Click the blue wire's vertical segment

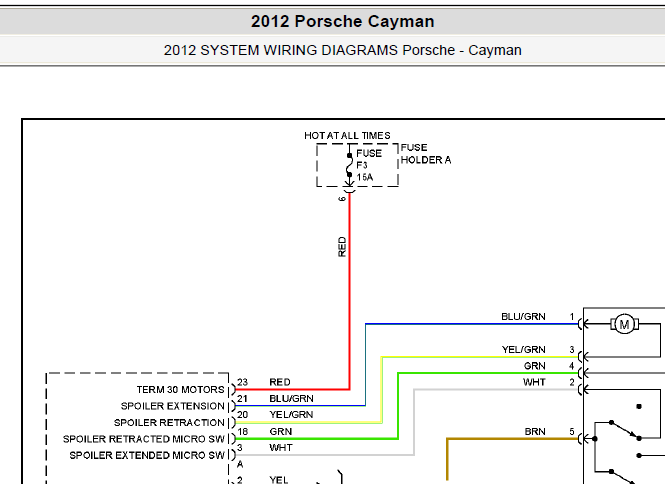point(366,365)
